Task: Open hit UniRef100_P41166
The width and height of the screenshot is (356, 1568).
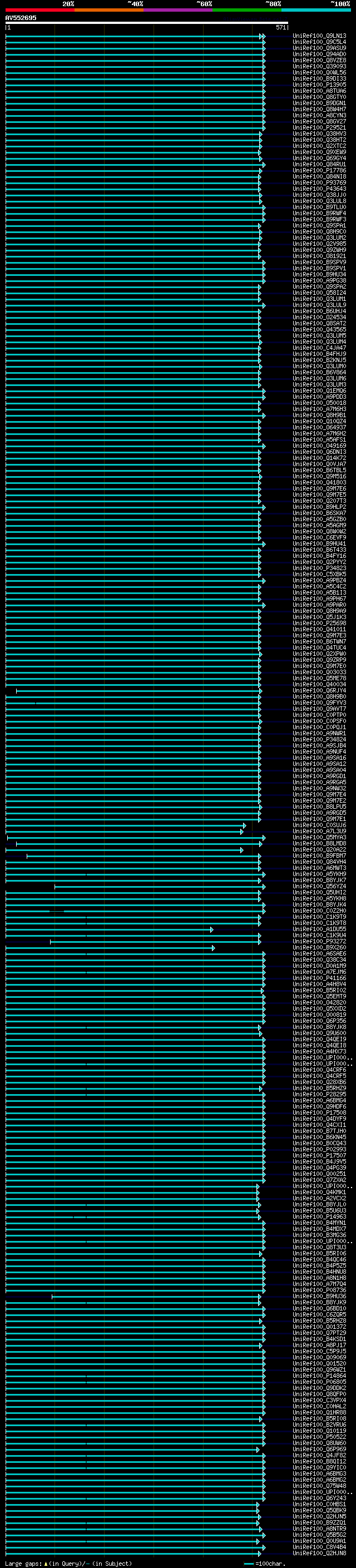Action: click(319, 978)
